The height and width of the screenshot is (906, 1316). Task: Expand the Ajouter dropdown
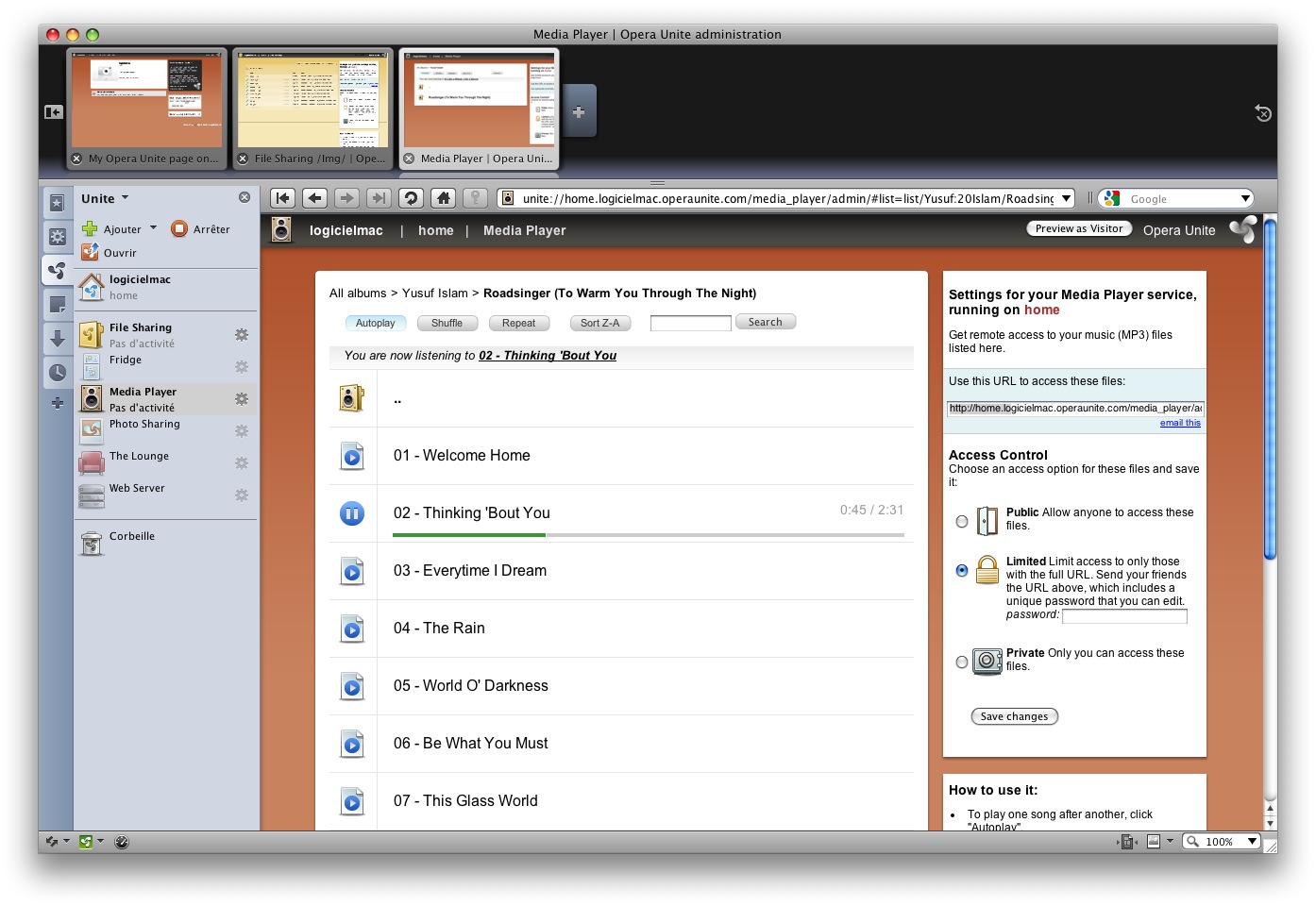point(153,228)
